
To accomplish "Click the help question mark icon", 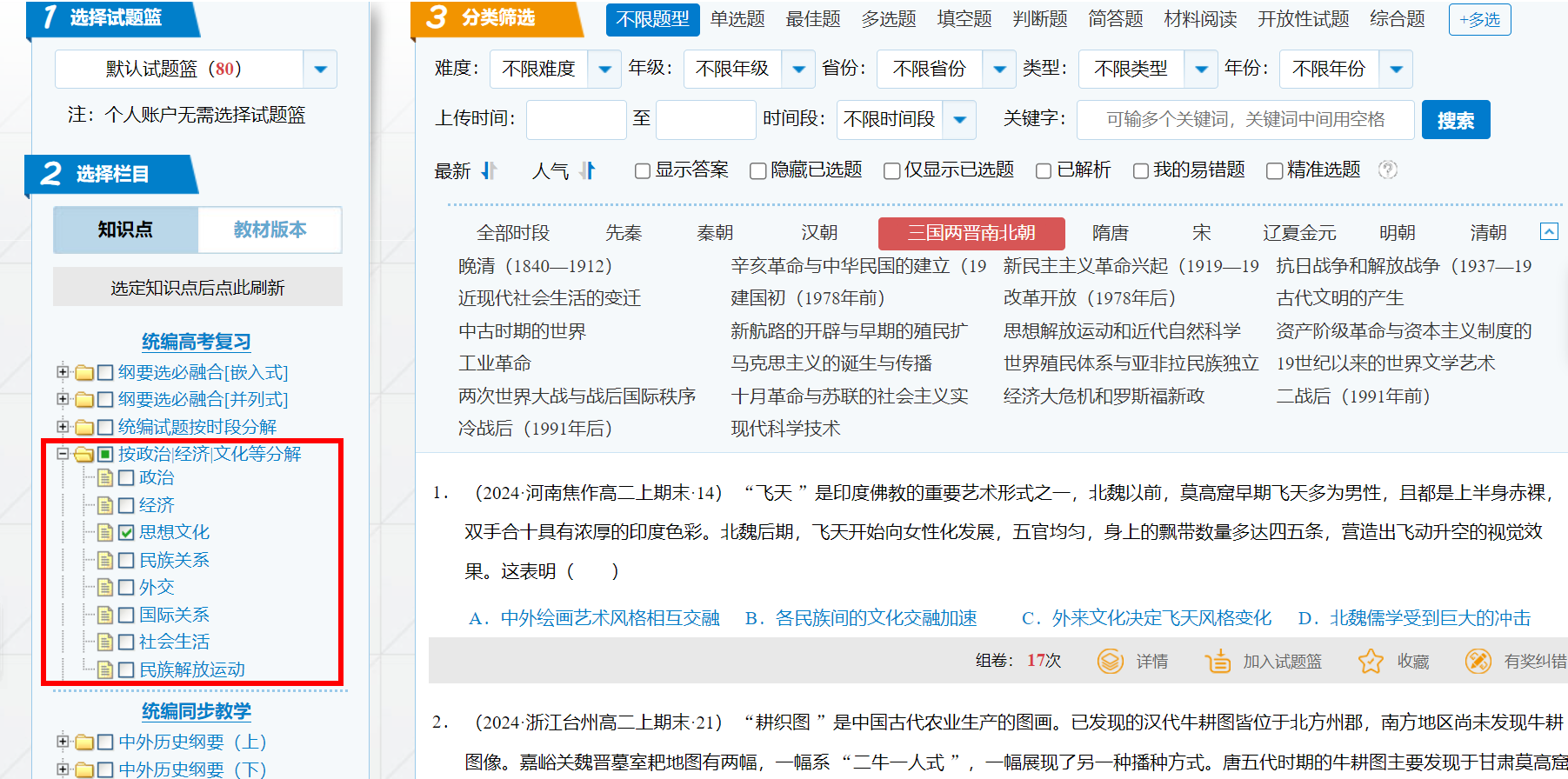I will 1388,170.
